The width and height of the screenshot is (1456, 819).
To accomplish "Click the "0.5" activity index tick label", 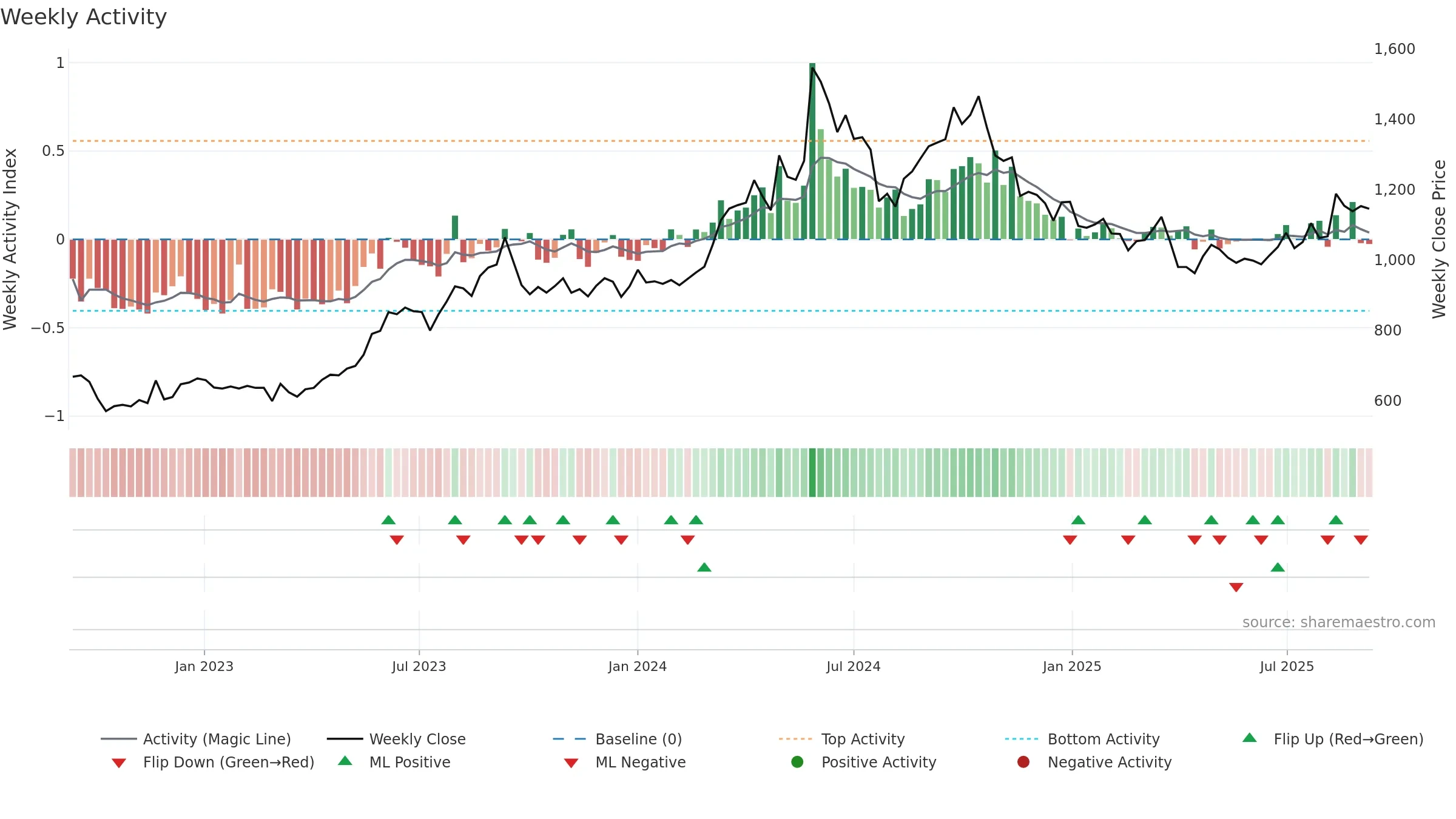I will [x=53, y=151].
